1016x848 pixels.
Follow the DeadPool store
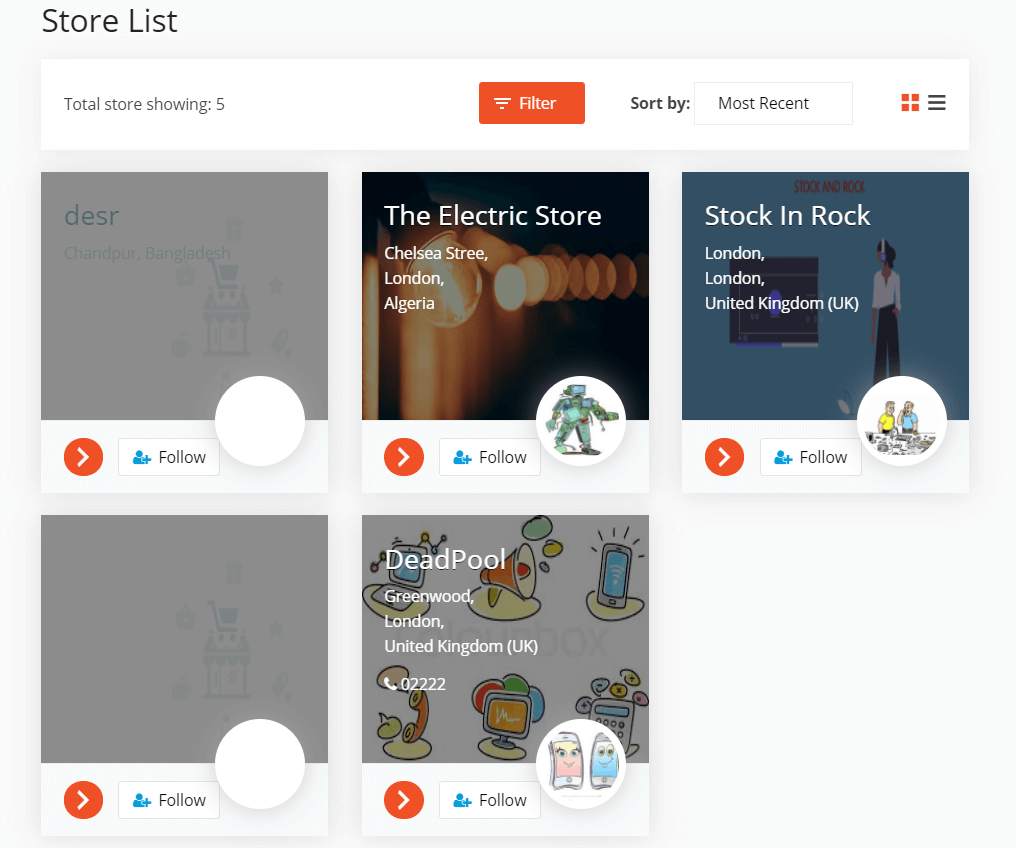point(489,800)
